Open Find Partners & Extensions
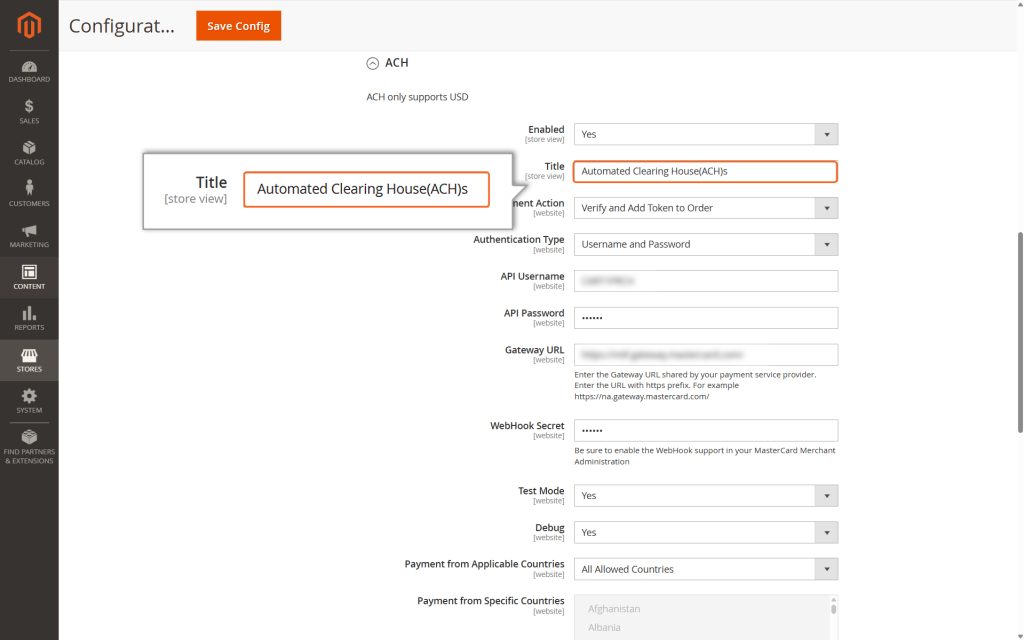The height and width of the screenshot is (640, 1024). pos(28,449)
